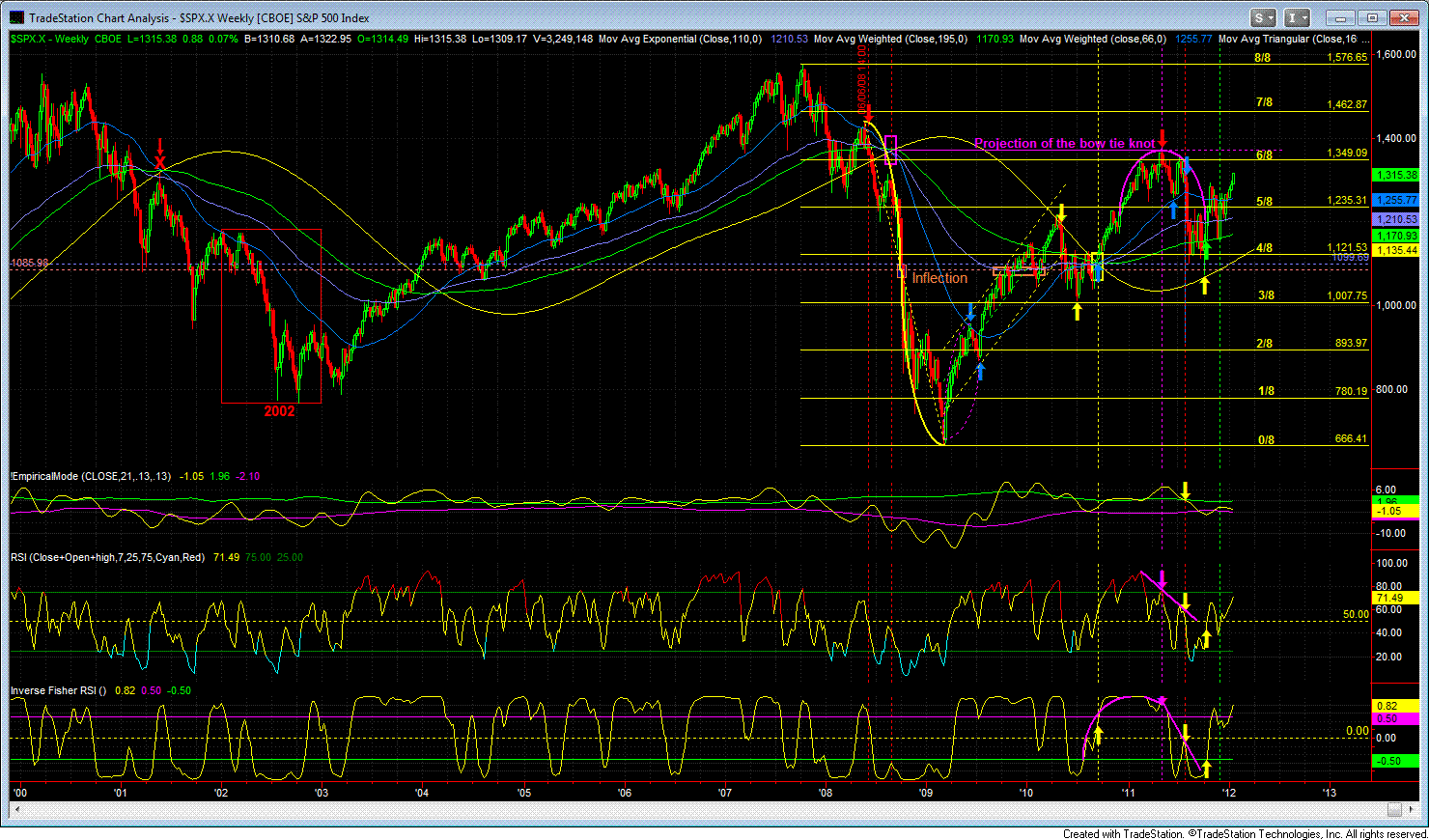Viewport: 1429px width, 840px height.
Task: Click the 8/8 level label
Action: click(x=1263, y=58)
